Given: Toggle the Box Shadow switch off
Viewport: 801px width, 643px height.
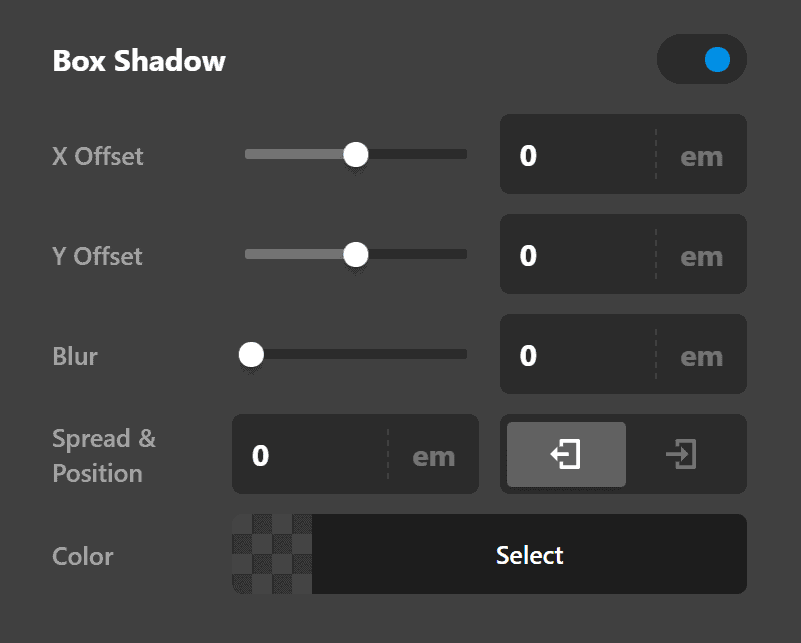Looking at the screenshot, I should (702, 59).
